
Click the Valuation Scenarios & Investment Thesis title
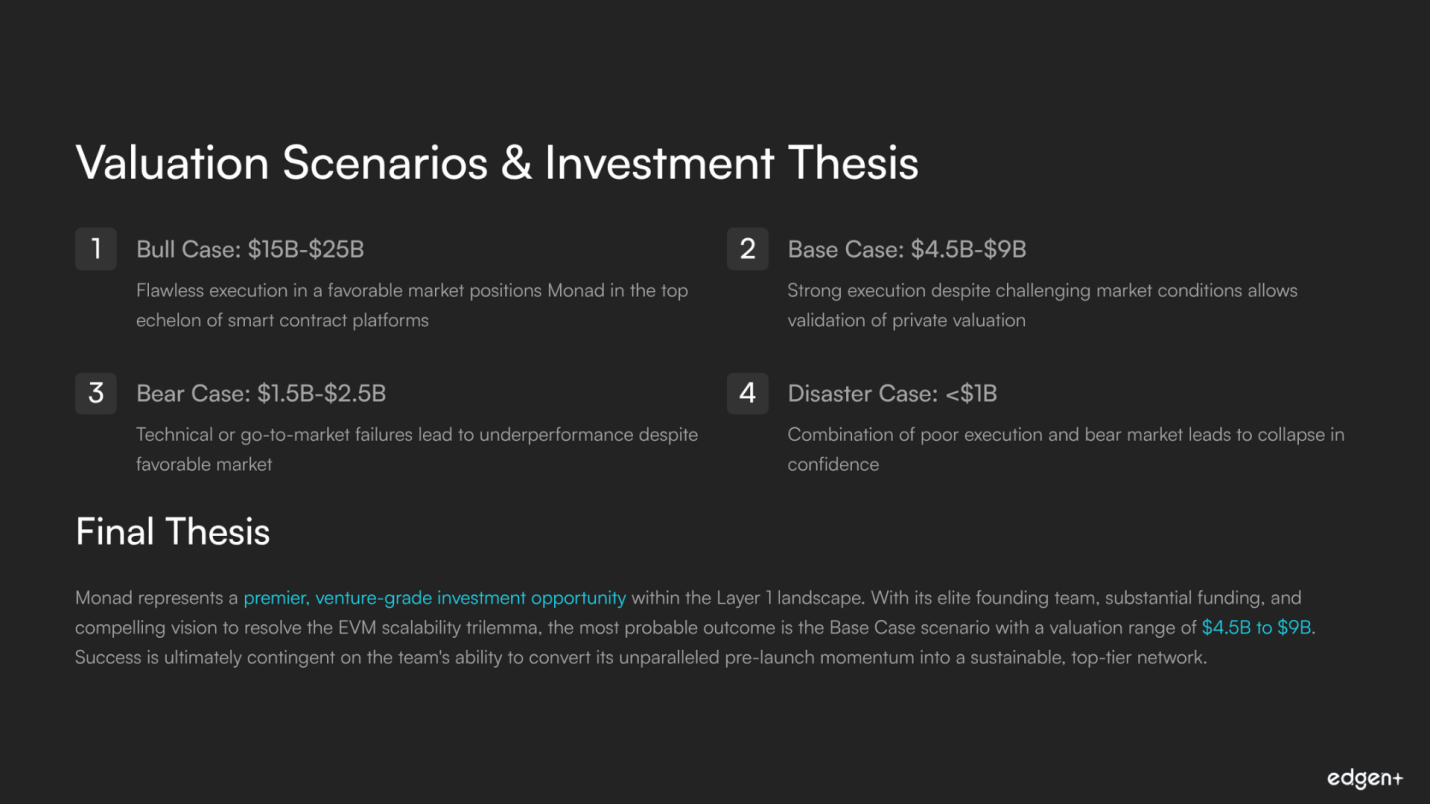(496, 163)
